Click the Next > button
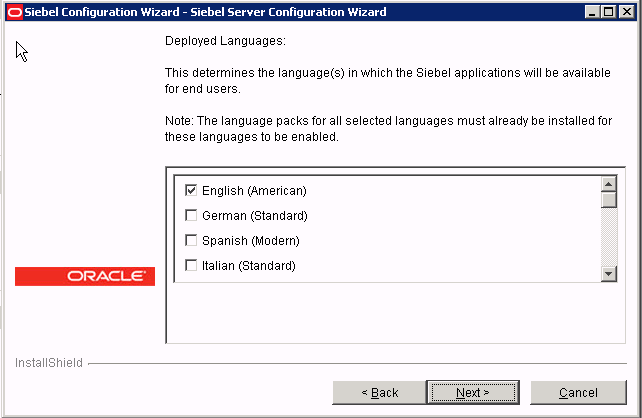 [473, 393]
